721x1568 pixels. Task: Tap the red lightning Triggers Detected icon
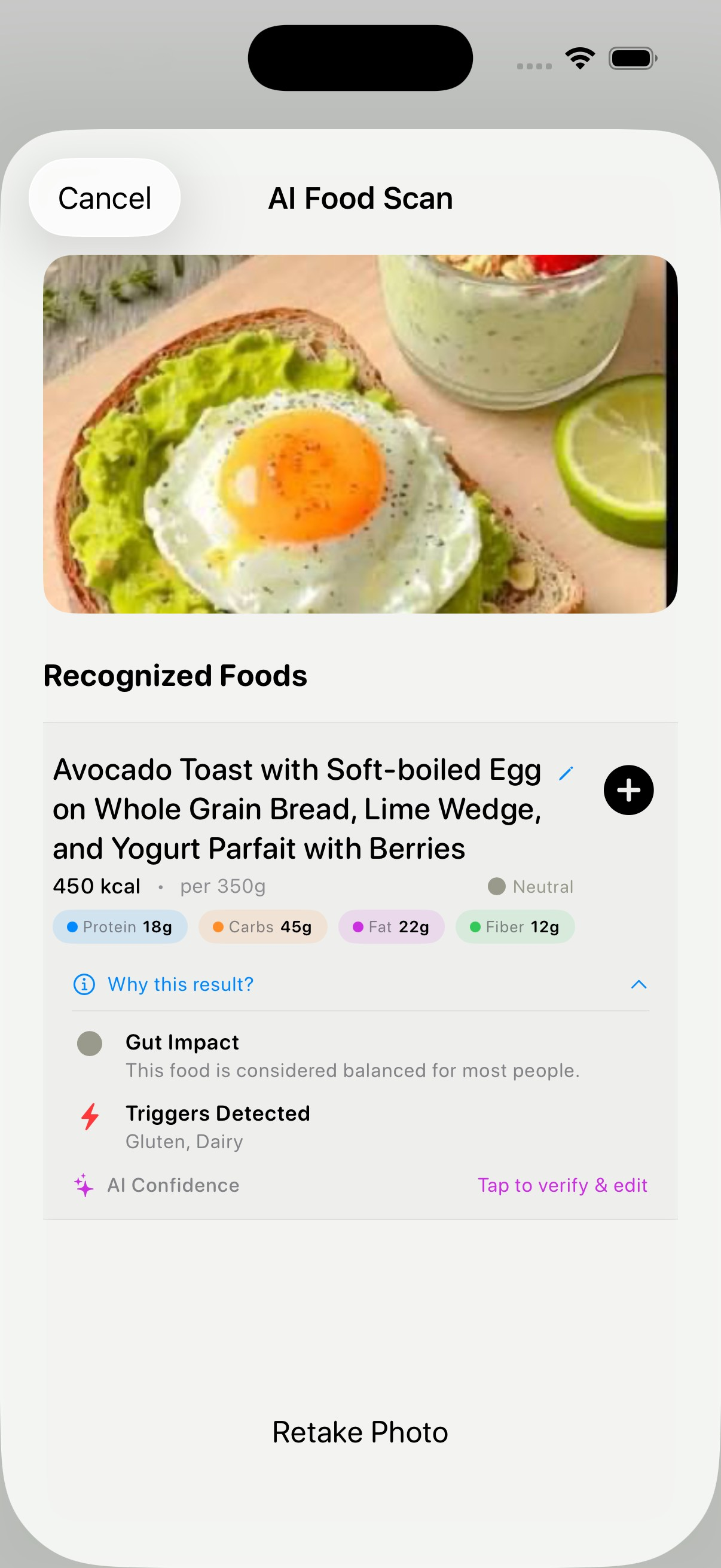point(90,1116)
